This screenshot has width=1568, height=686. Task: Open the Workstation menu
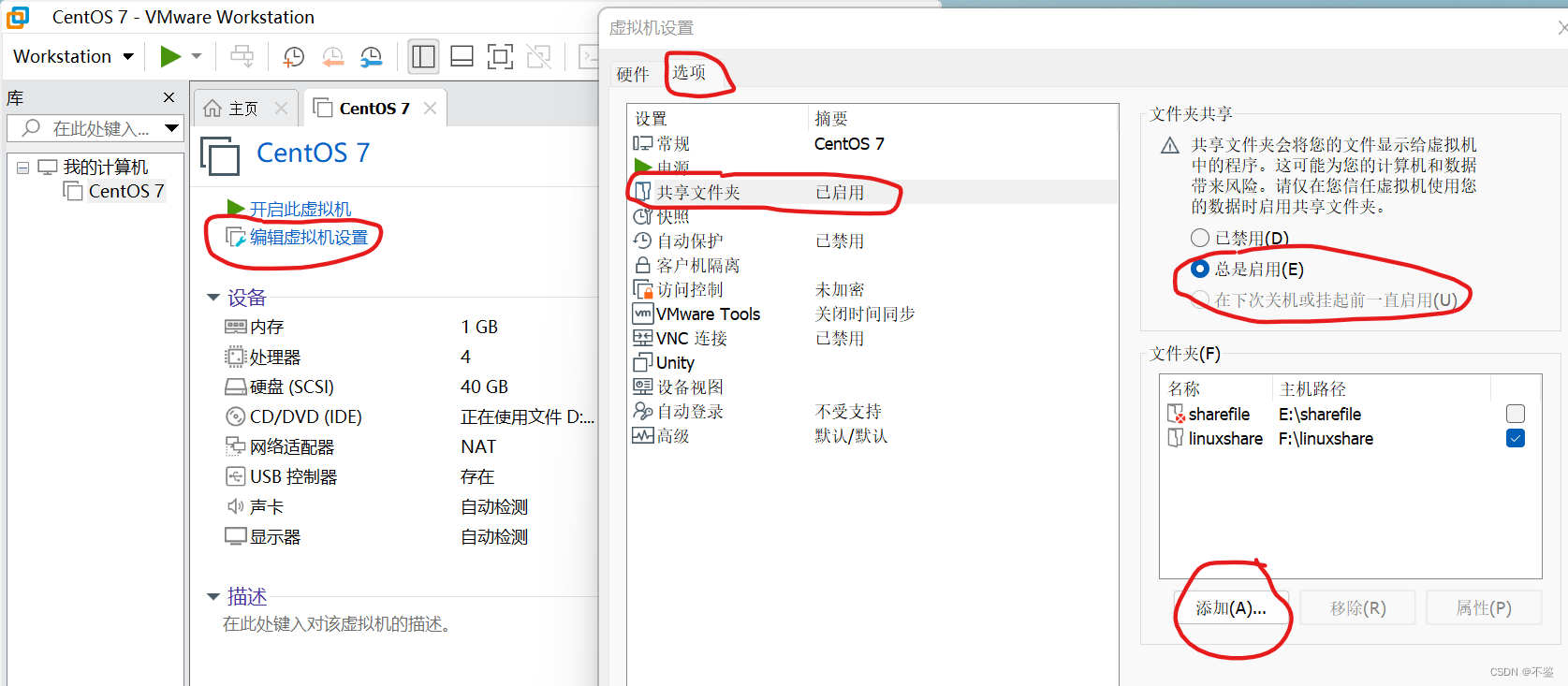(73, 56)
